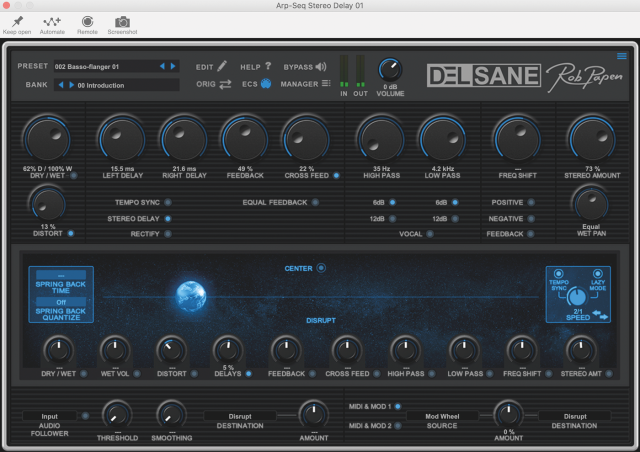The image size is (640, 452).
Task: Click the Keep open pin icon
Action: (x=17, y=21)
